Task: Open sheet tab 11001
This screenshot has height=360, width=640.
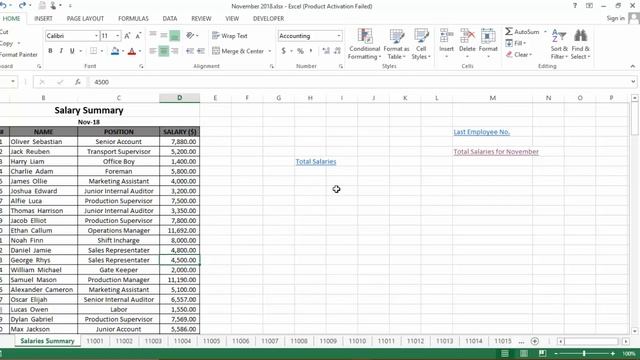Action: click(95, 341)
